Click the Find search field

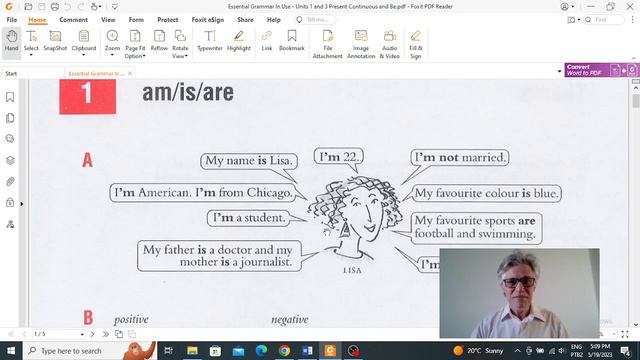(x=604, y=20)
